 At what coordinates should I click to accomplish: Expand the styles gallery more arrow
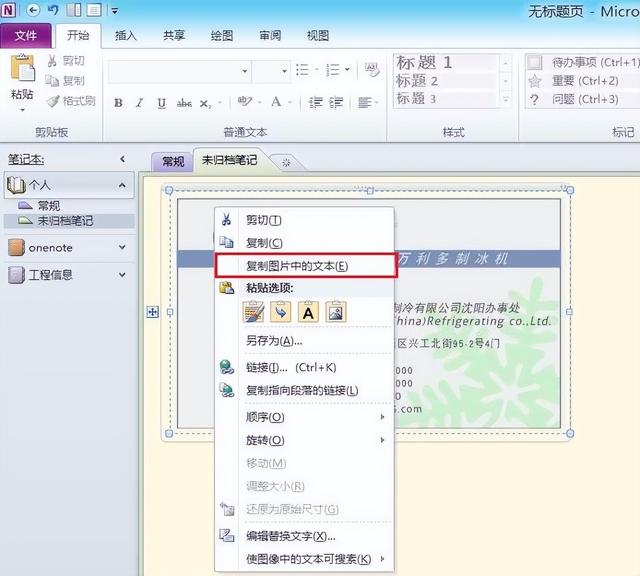[506, 99]
